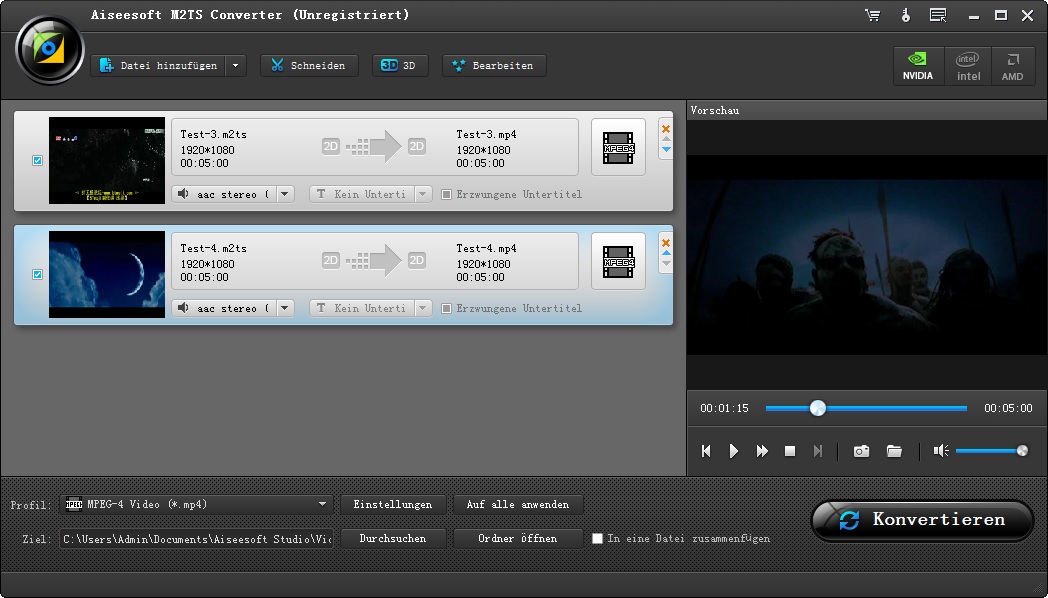Move Test-3.m2ts down in the list

[x=666, y=150]
